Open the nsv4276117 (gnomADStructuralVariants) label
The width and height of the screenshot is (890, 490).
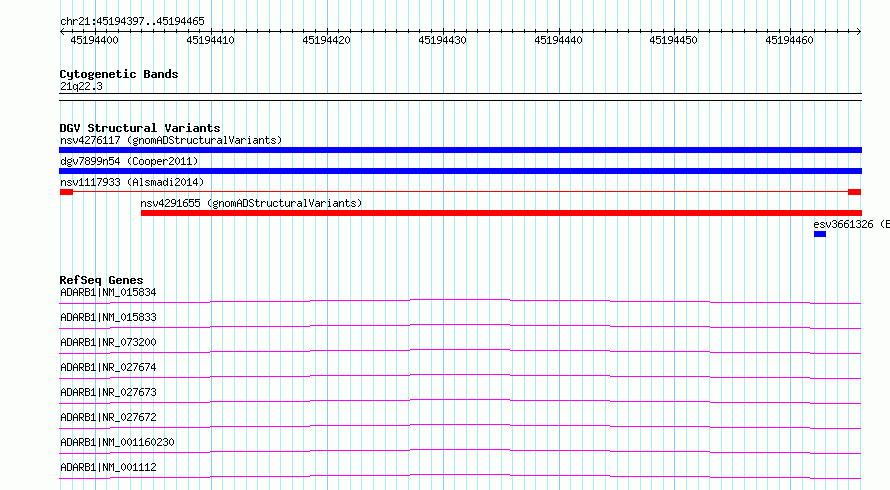pyautogui.click(x=171, y=140)
